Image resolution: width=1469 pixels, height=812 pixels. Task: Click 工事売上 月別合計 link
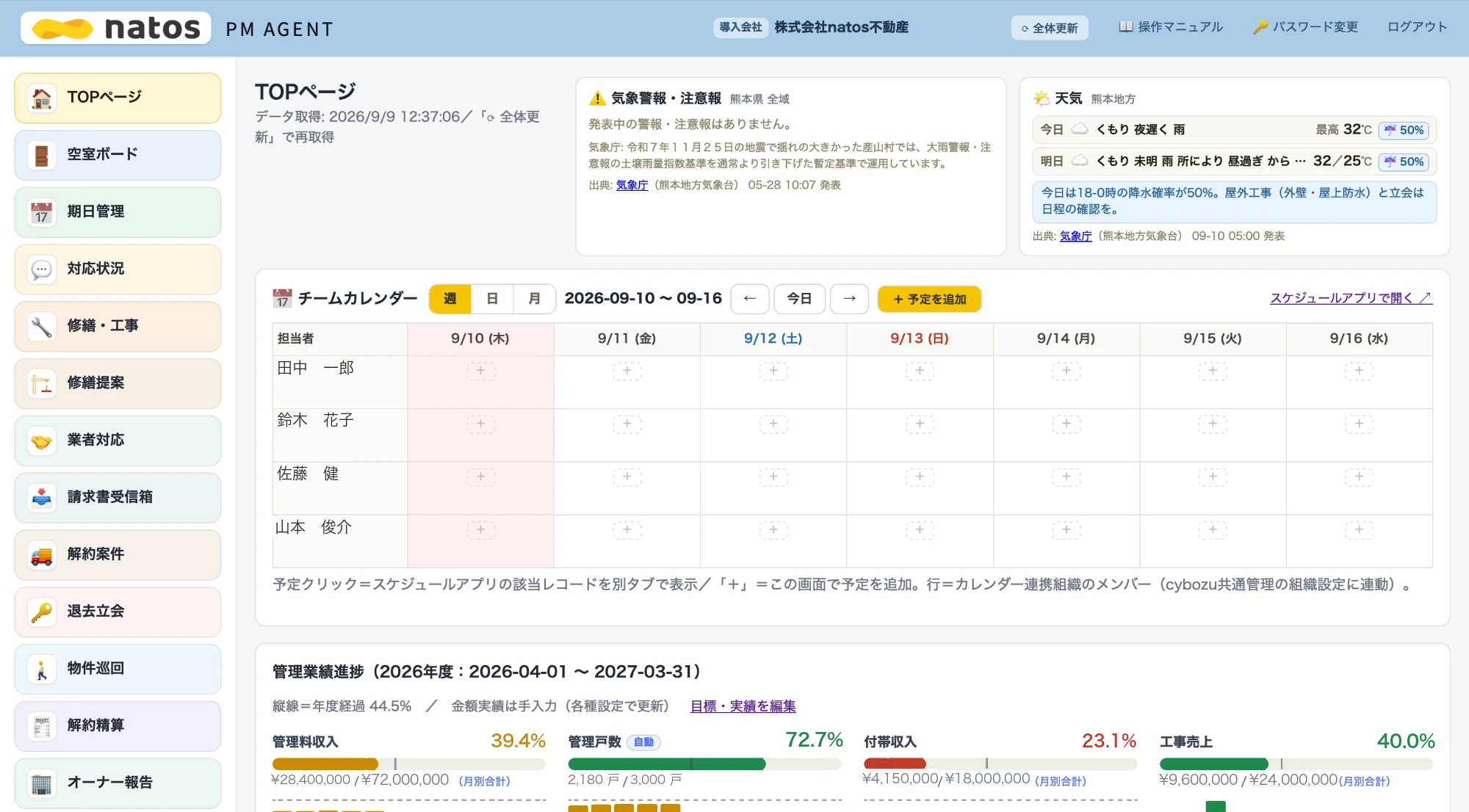(x=1364, y=781)
